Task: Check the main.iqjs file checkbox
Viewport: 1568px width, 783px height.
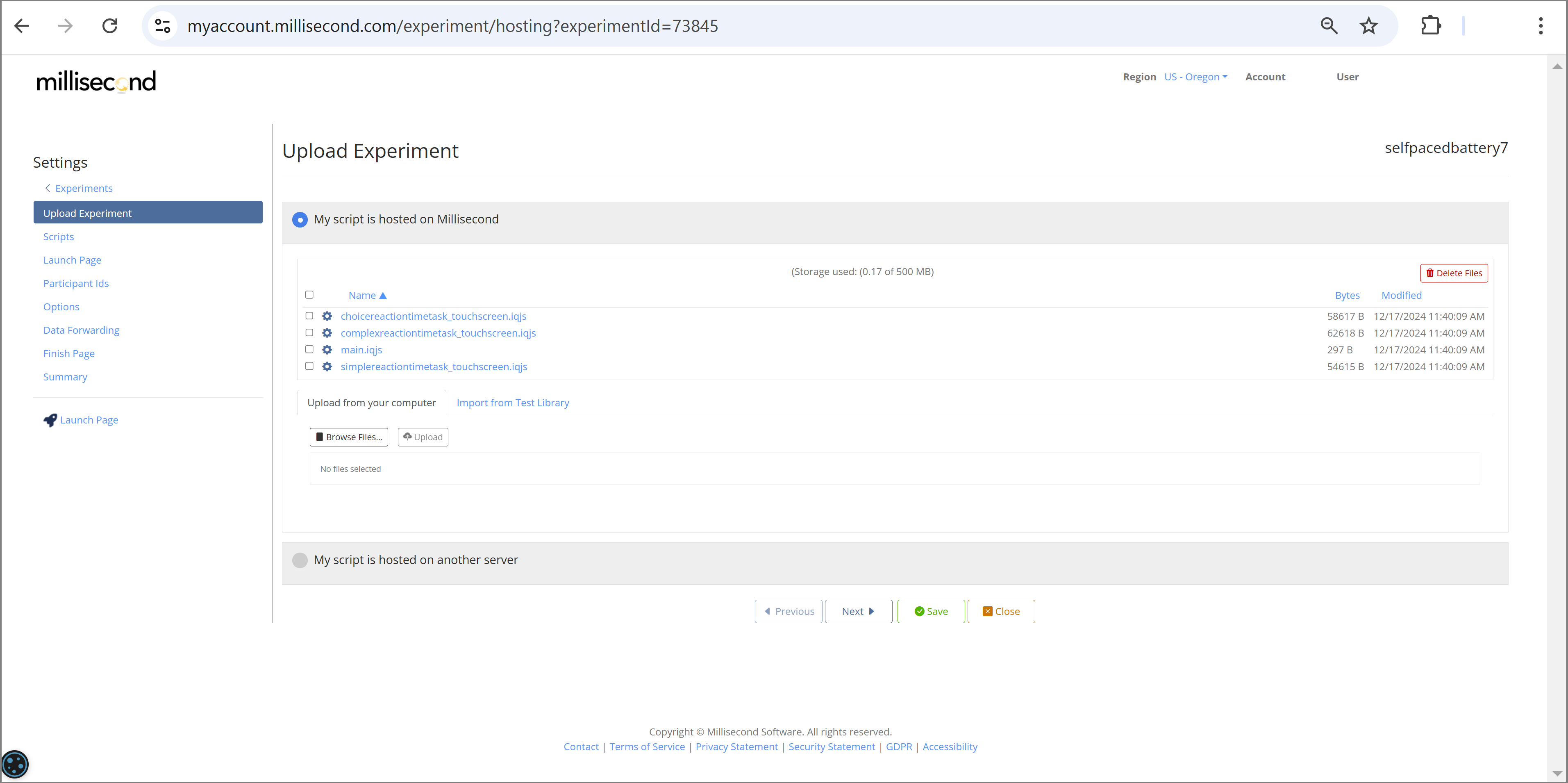Action: click(309, 350)
